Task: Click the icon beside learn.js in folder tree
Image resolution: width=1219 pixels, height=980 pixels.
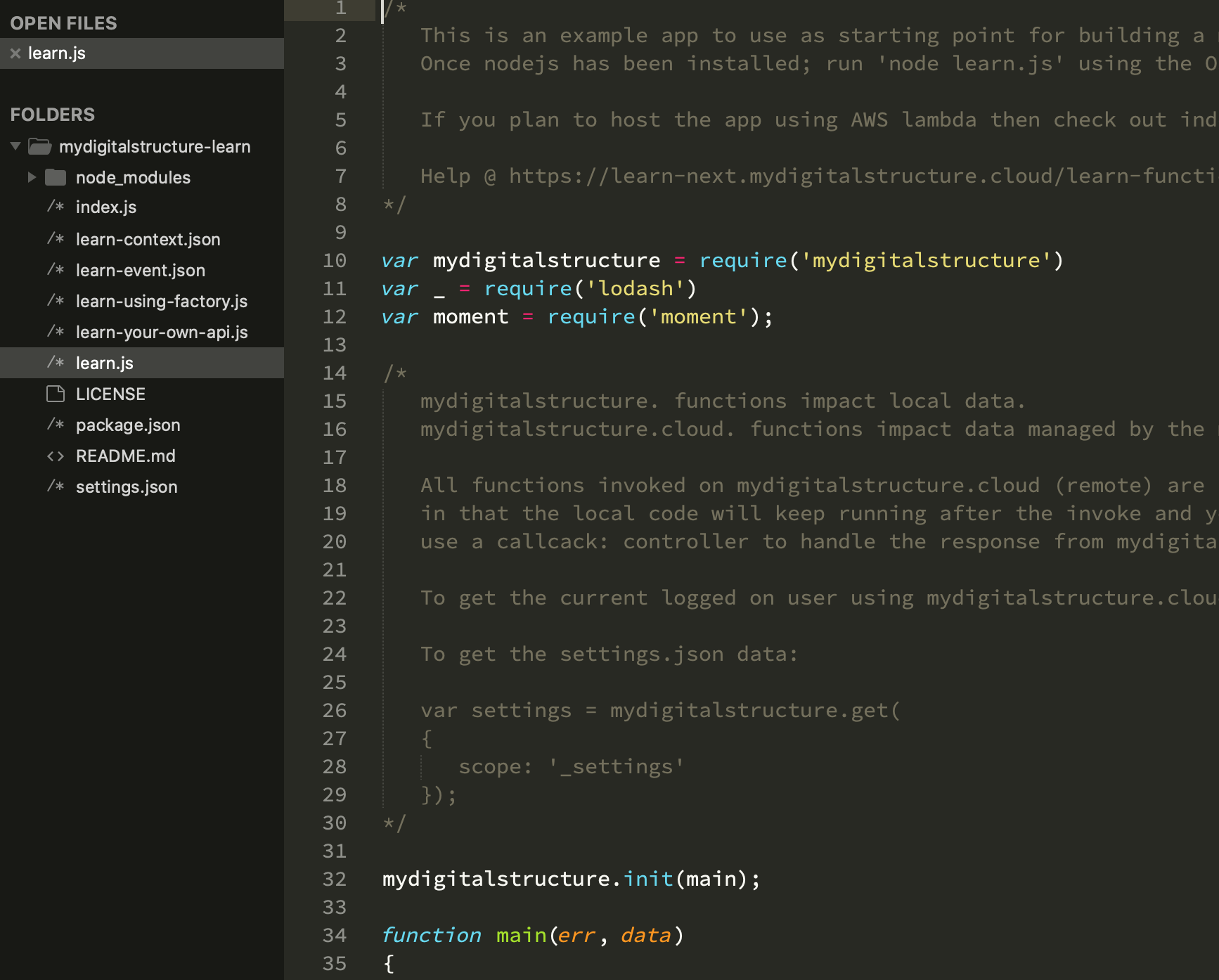Action: click(x=56, y=363)
